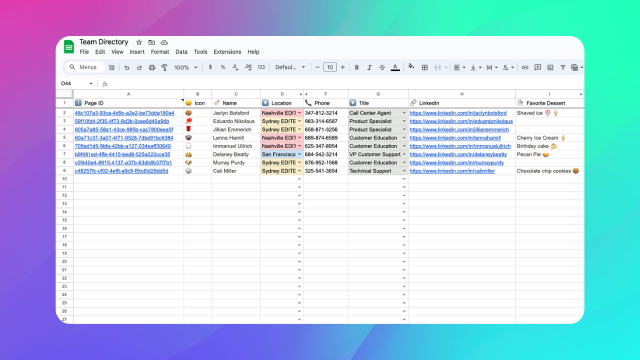Select the paint format tool
Screen dimensions: 640x360
pyautogui.click(x=164, y=67)
